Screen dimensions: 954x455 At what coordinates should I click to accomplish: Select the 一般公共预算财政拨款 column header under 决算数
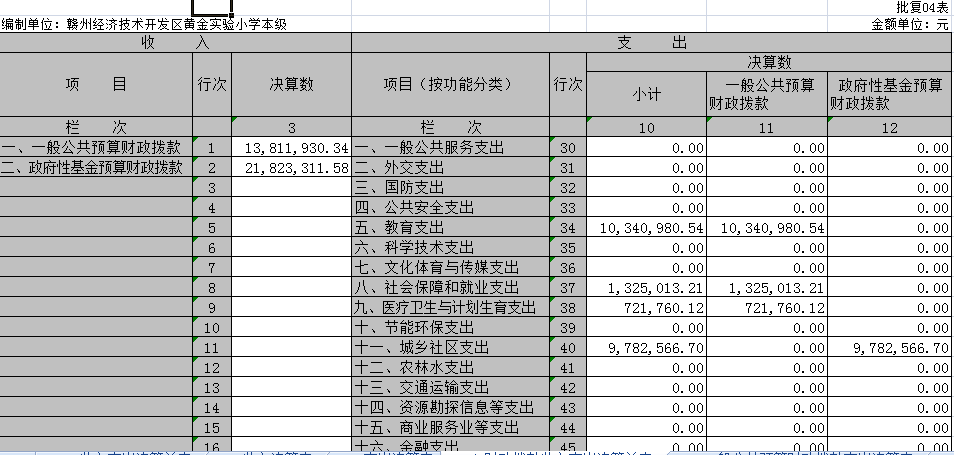pyautogui.click(x=767, y=94)
